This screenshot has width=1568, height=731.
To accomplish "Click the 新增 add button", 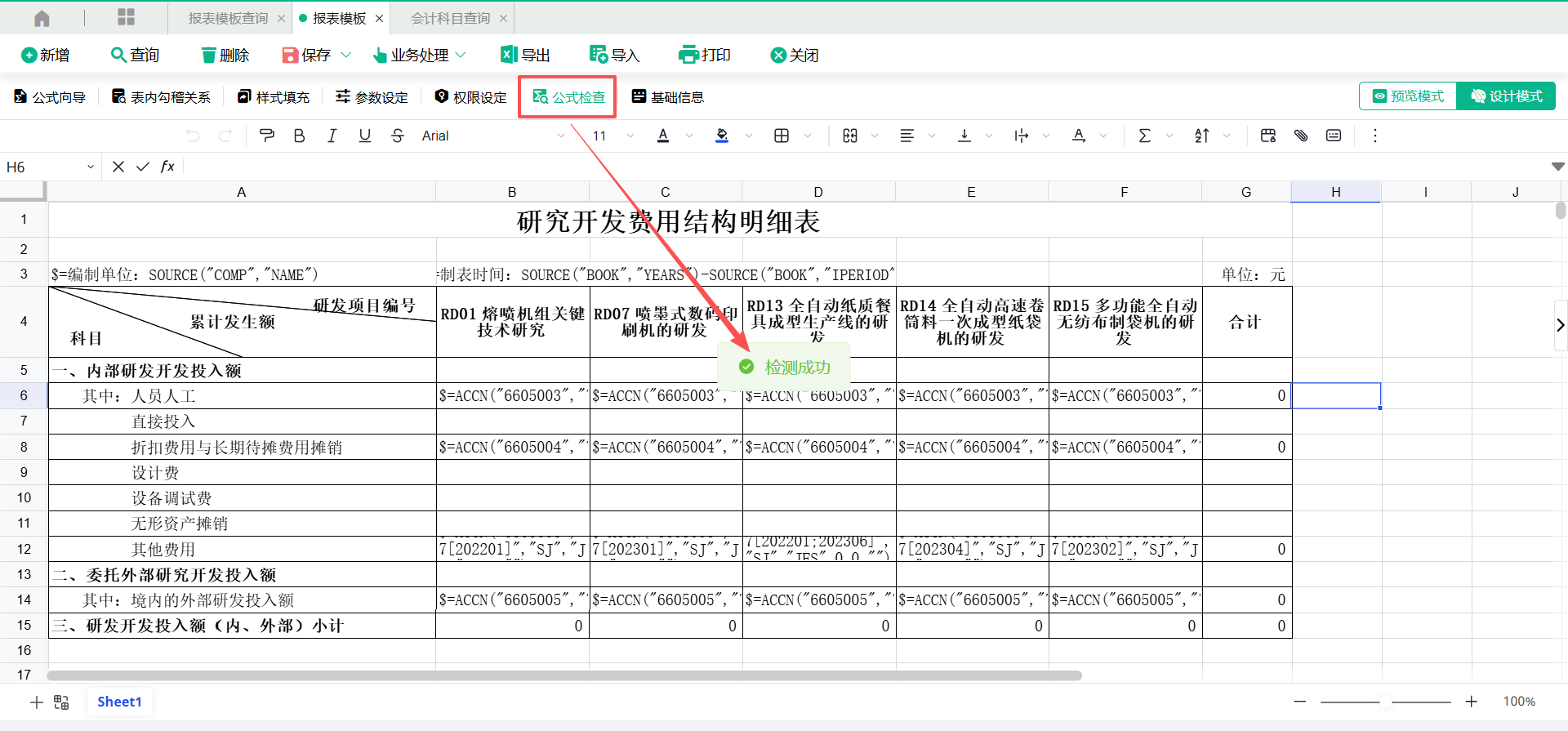I will click(x=46, y=55).
